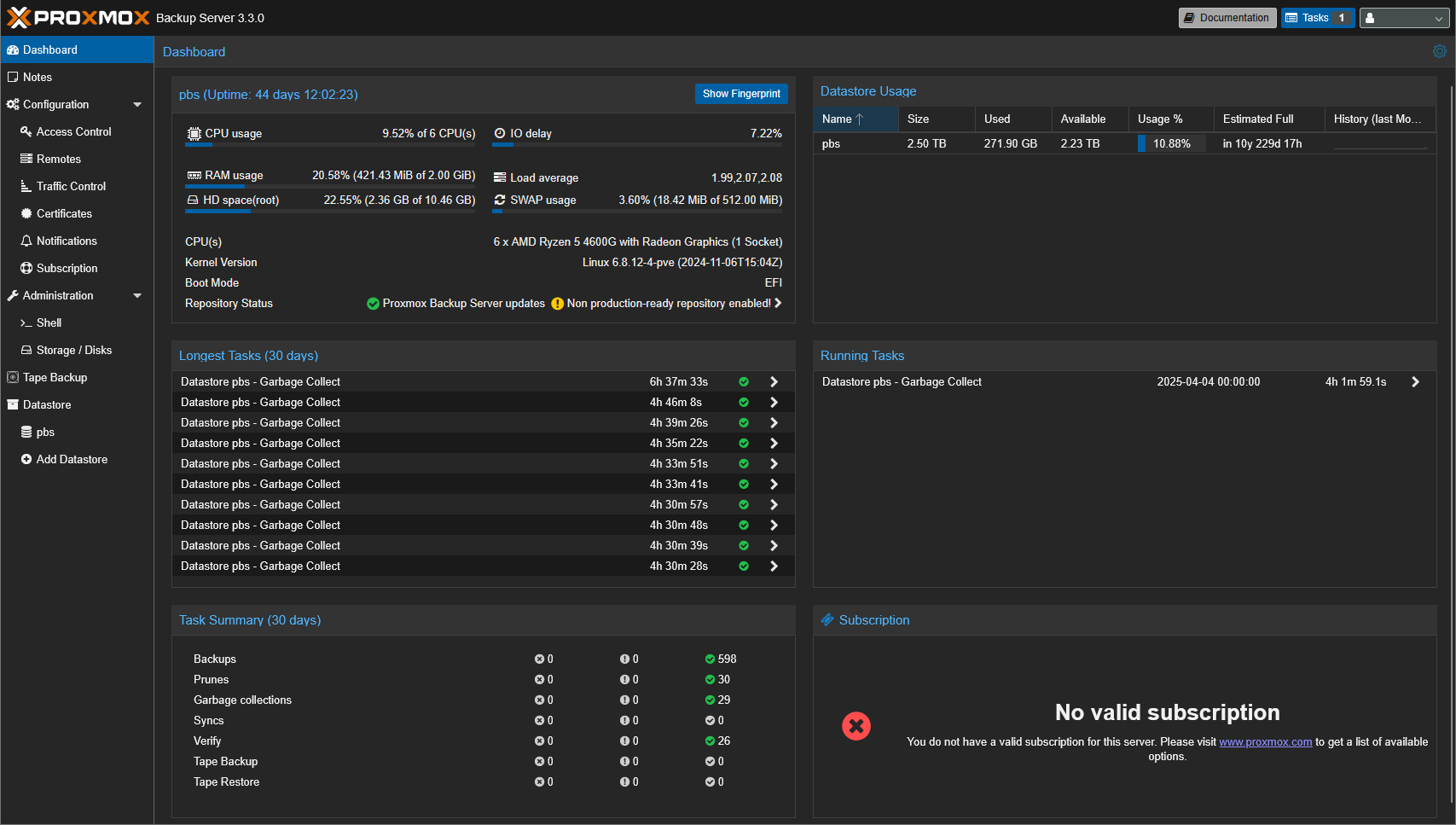
Task: Open the dashboard settings gear icon
Action: 1439,51
